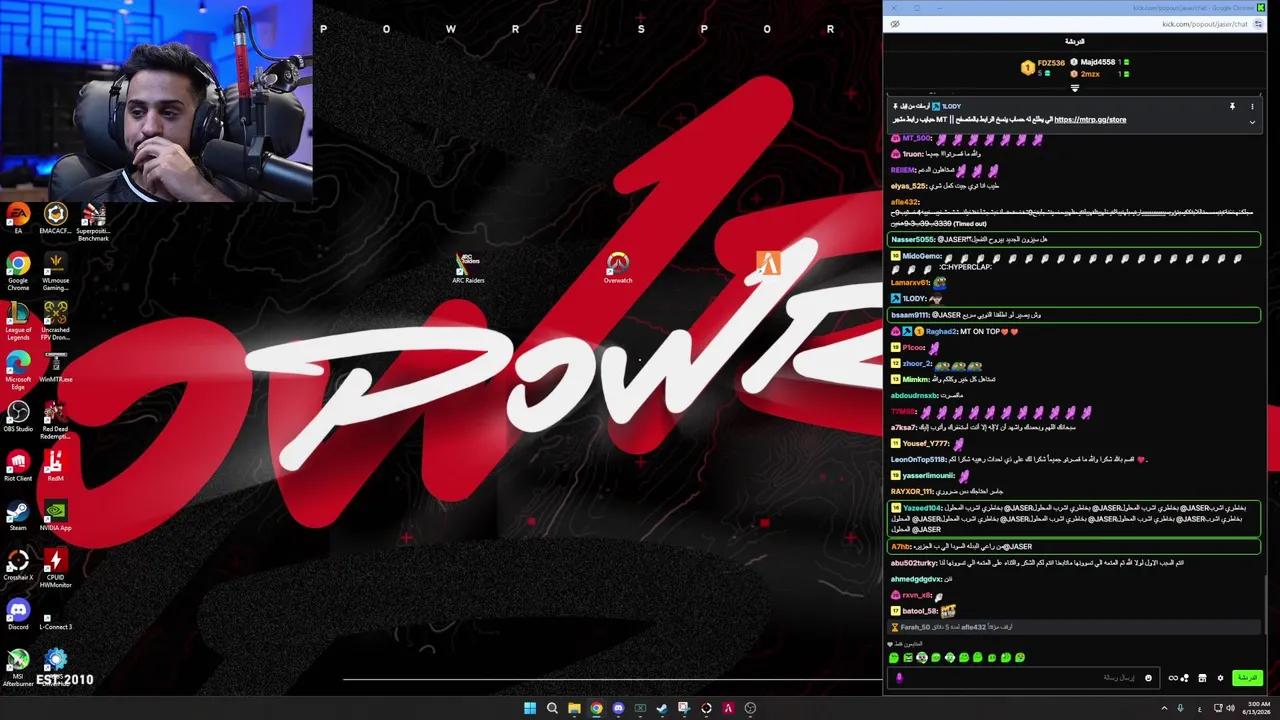The width and height of the screenshot is (1280, 720).
Task: Click username Nasser5055 in chat
Action: pos(913,240)
